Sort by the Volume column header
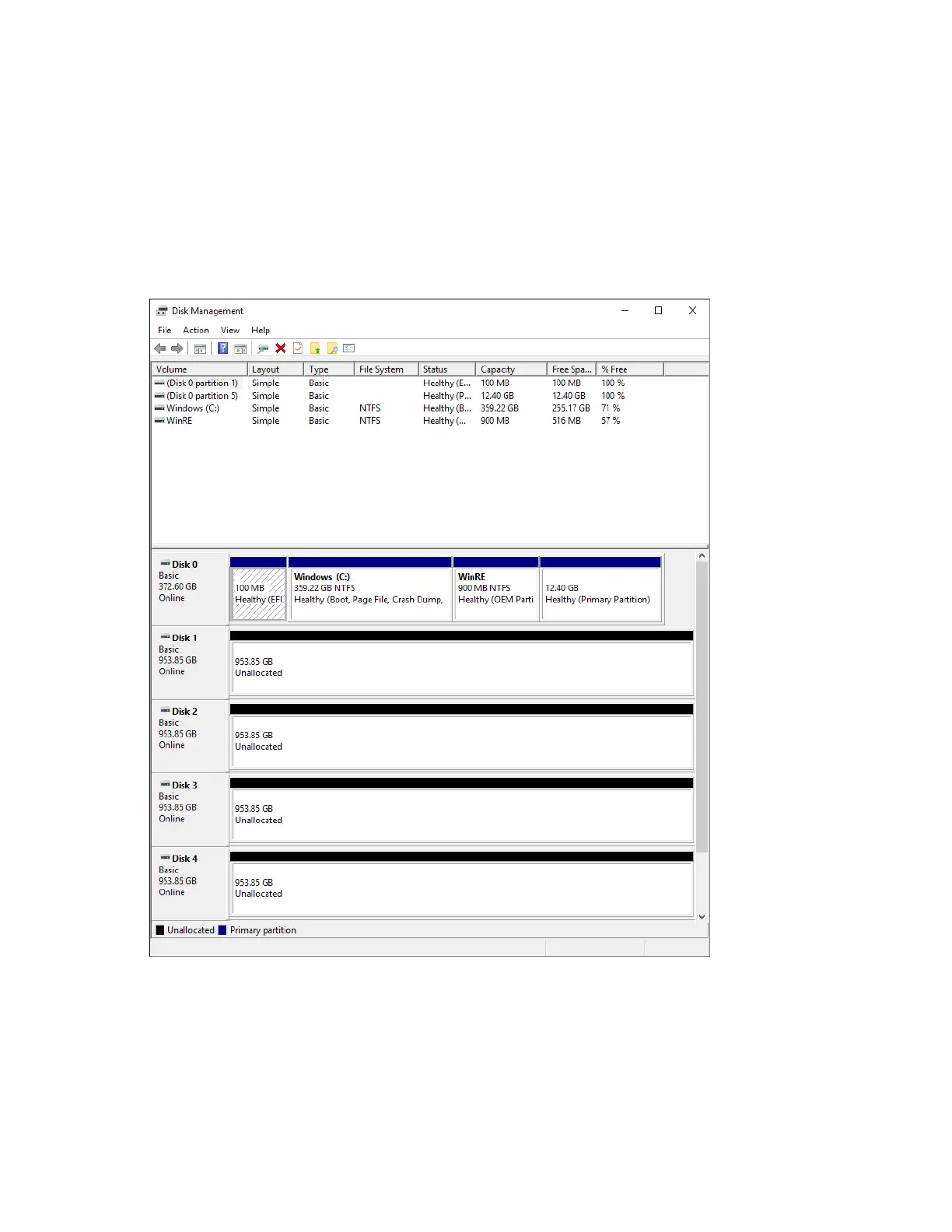The image size is (952, 1232). click(200, 369)
